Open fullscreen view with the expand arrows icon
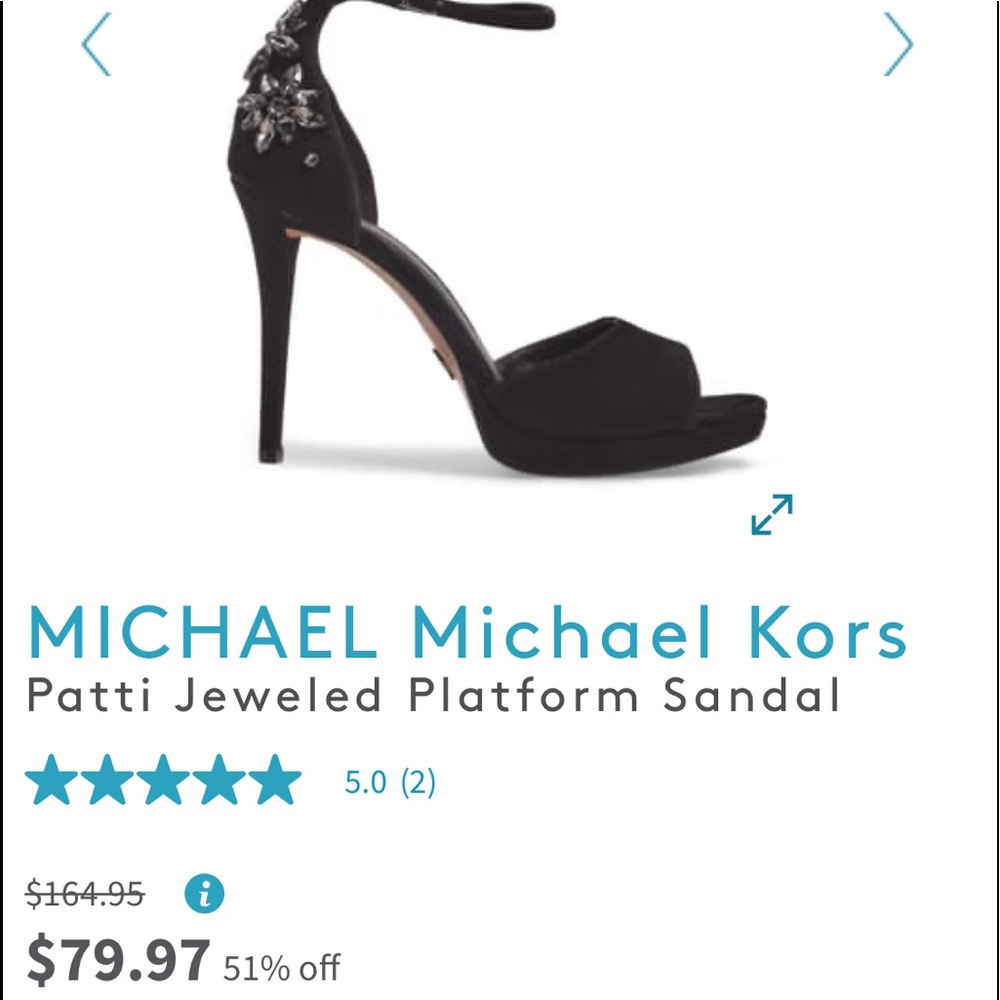1000x1000 pixels. coord(770,516)
